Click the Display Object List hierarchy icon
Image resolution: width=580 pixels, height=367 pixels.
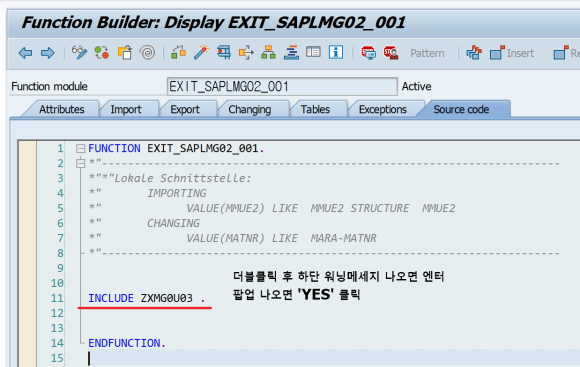click(269, 53)
